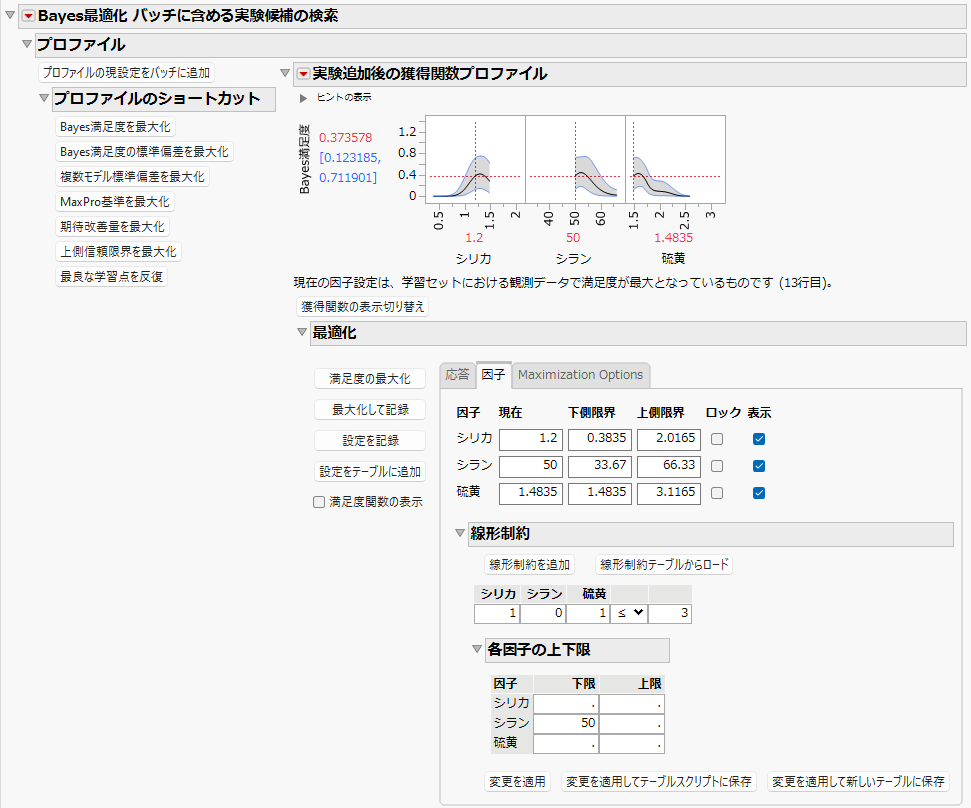Toggle lock checkbox for シリカ
The width and height of the screenshot is (971, 808).
[x=717, y=439]
